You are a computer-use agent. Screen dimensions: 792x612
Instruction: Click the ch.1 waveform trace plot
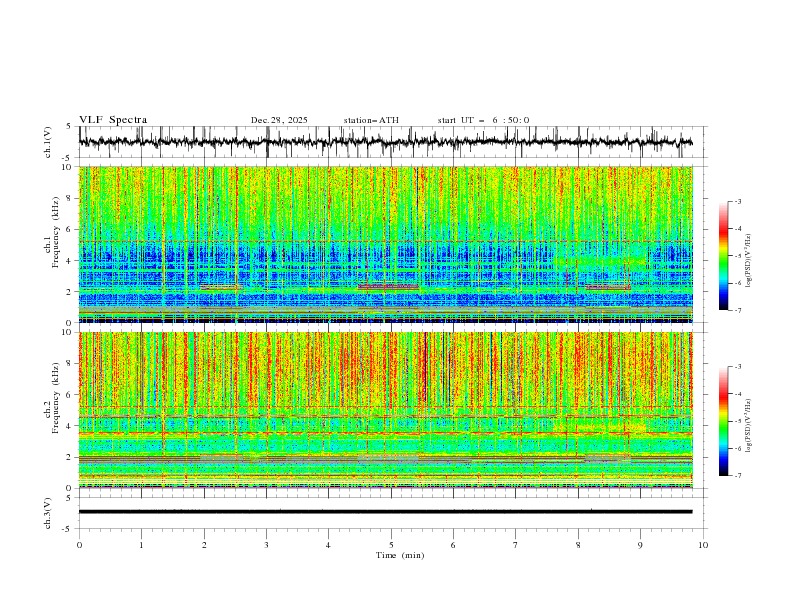tap(385, 142)
